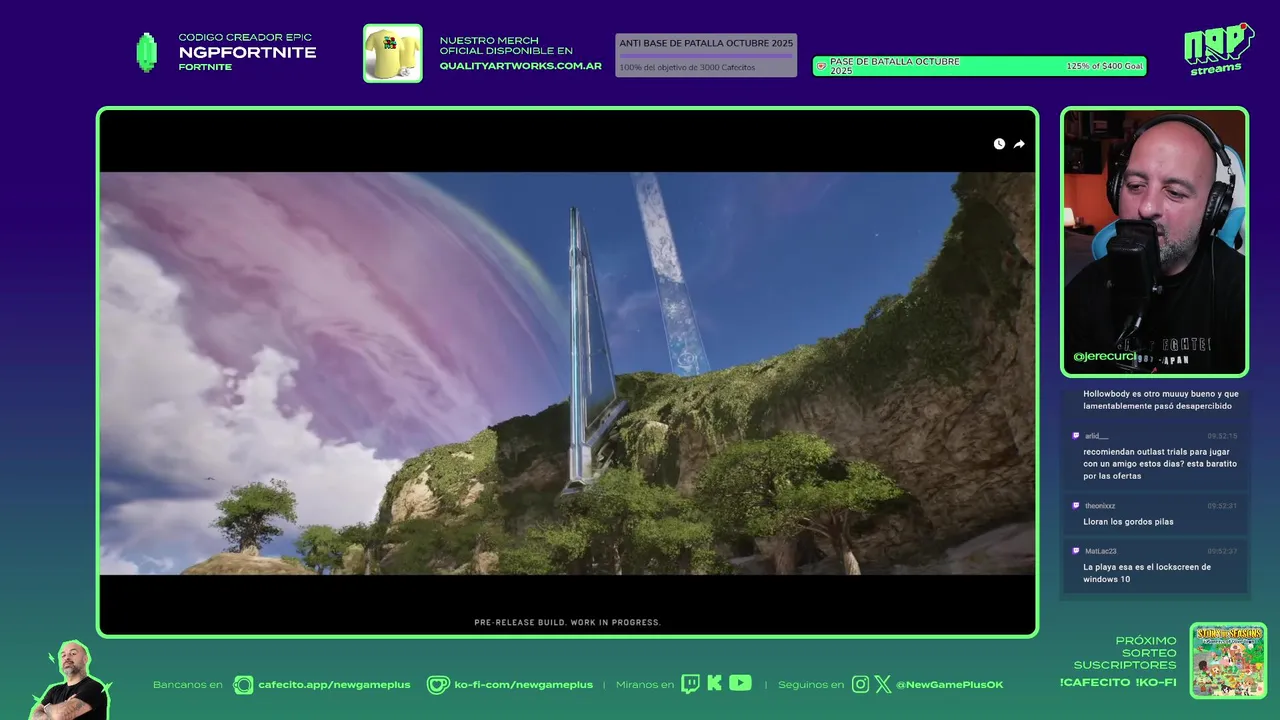This screenshot has height=720, width=1280.
Task: Click the Story of Seasons giveaway thumbnail
Action: tap(1228, 660)
